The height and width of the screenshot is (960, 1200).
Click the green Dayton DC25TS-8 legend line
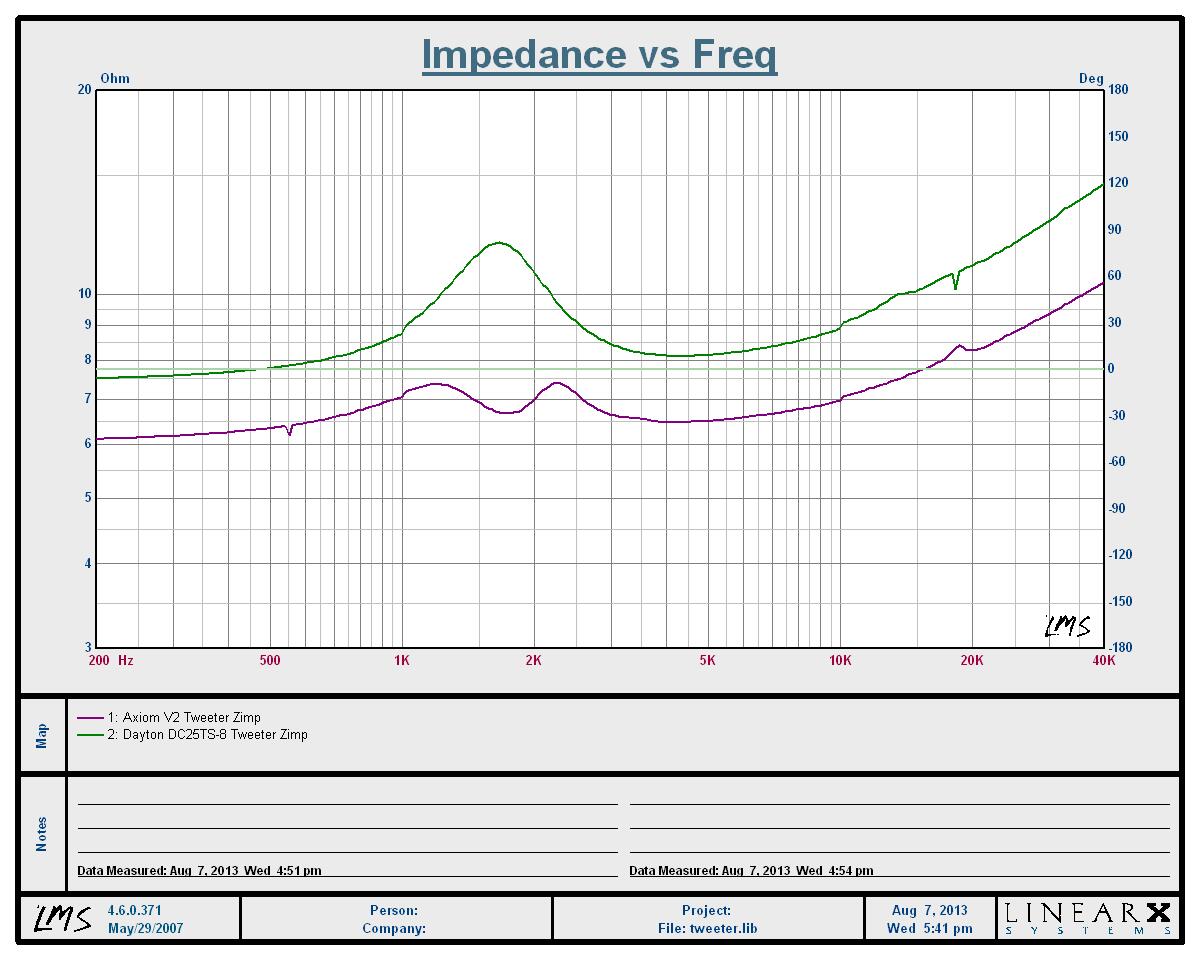(x=89, y=735)
